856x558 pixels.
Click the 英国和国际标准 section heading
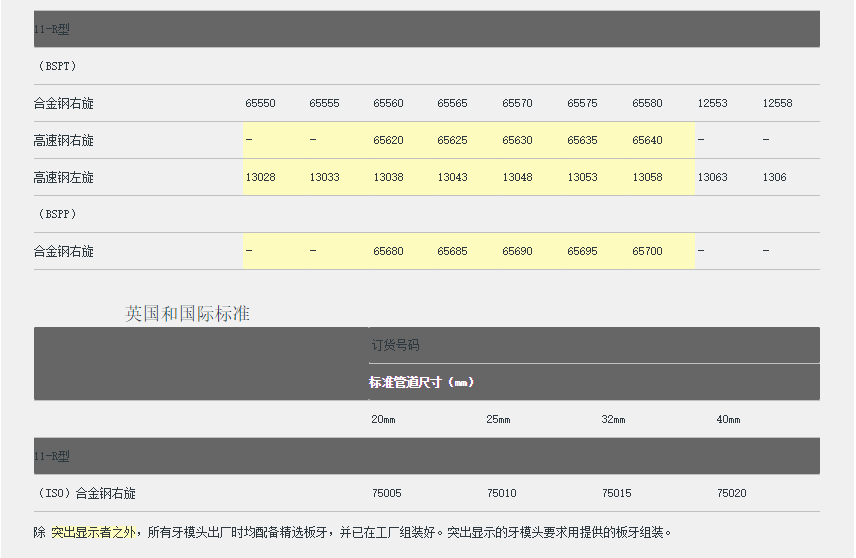pos(187,314)
